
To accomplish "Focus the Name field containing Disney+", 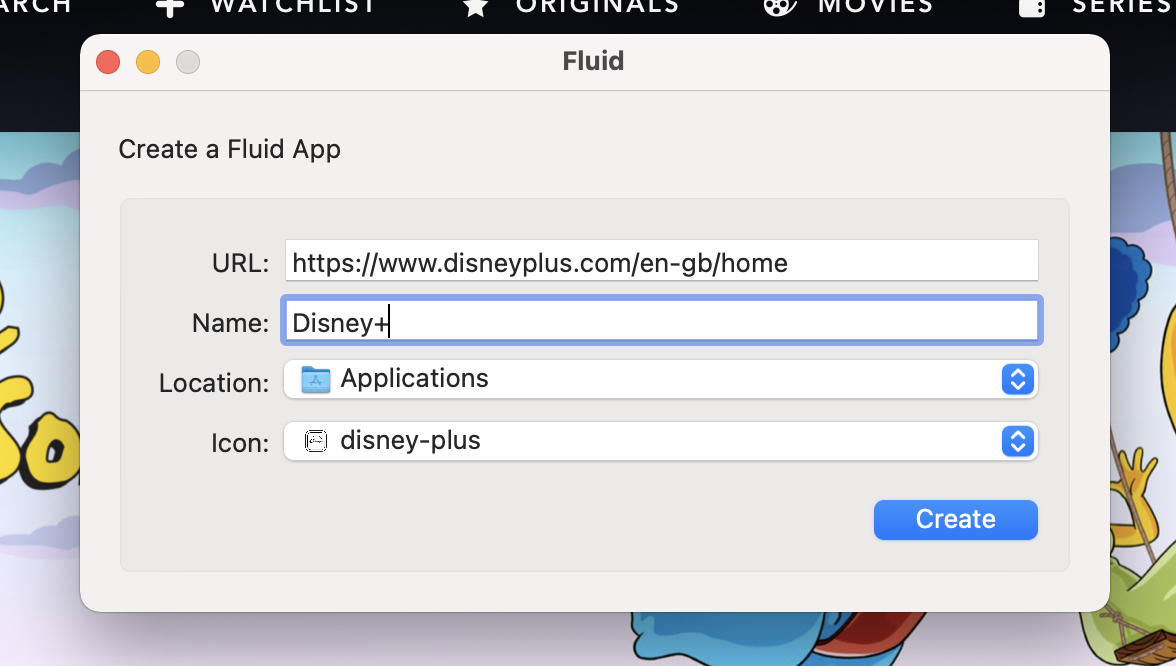I will tap(660, 322).
